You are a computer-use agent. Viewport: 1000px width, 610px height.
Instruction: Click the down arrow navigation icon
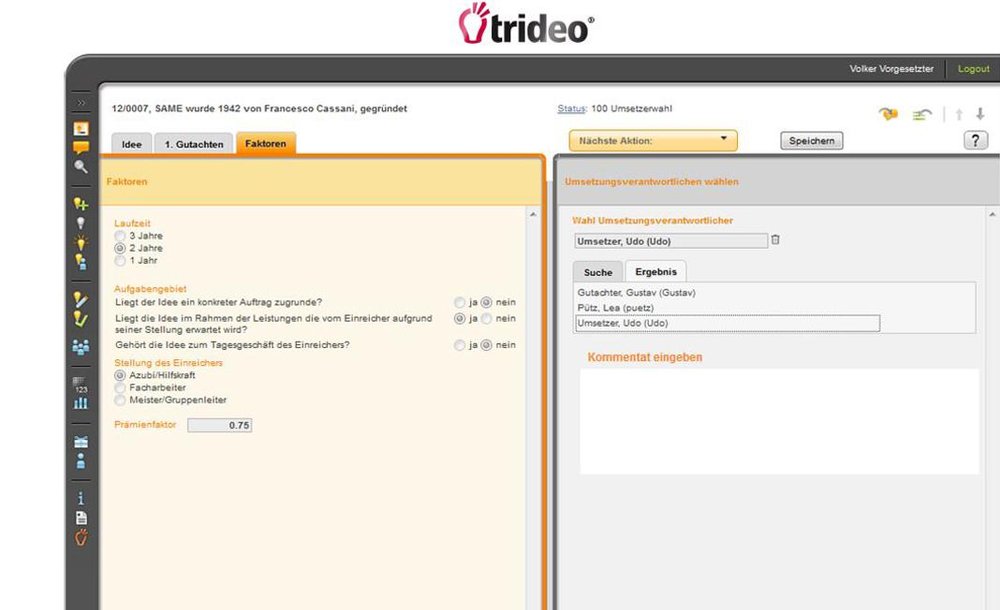point(980,114)
